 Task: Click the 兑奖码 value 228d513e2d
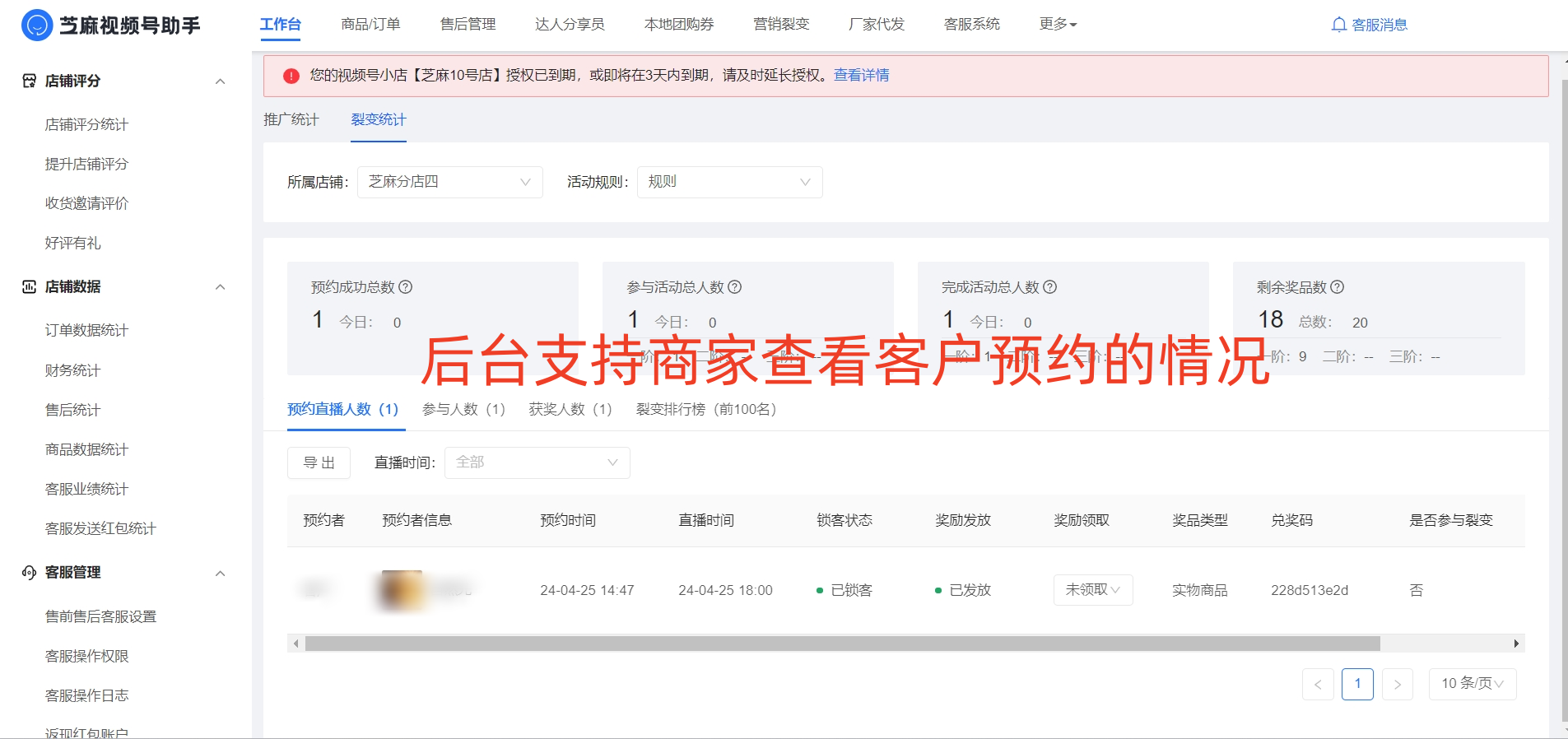tap(1310, 590)
